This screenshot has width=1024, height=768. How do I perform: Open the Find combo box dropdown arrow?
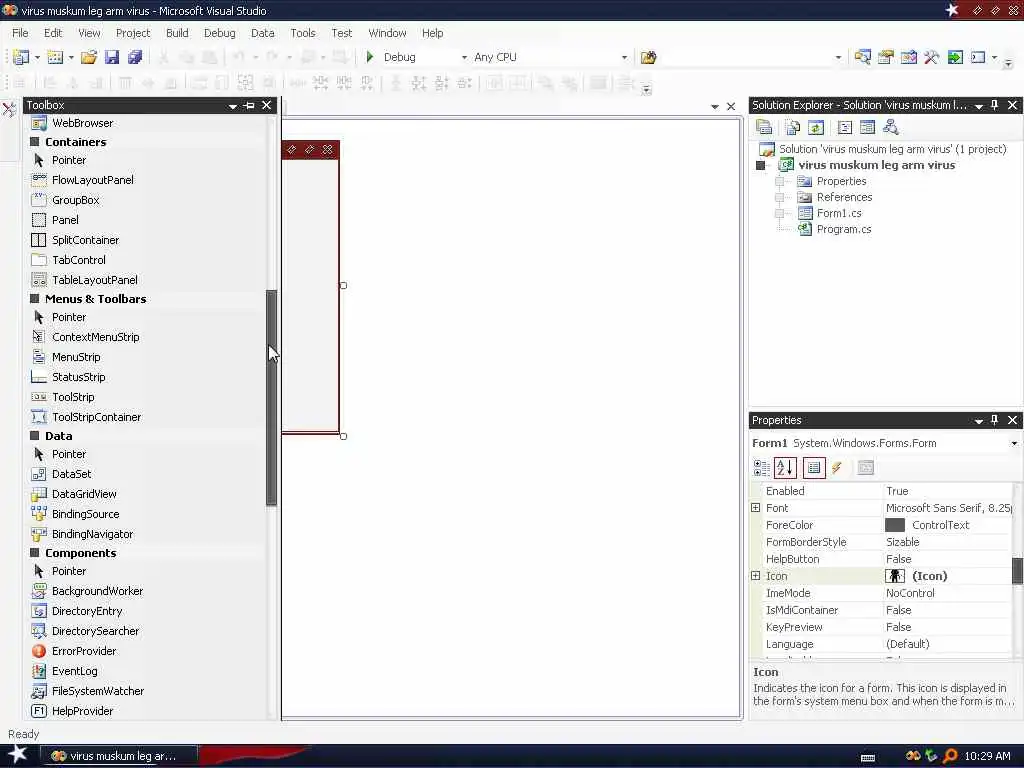coord(839,57)
